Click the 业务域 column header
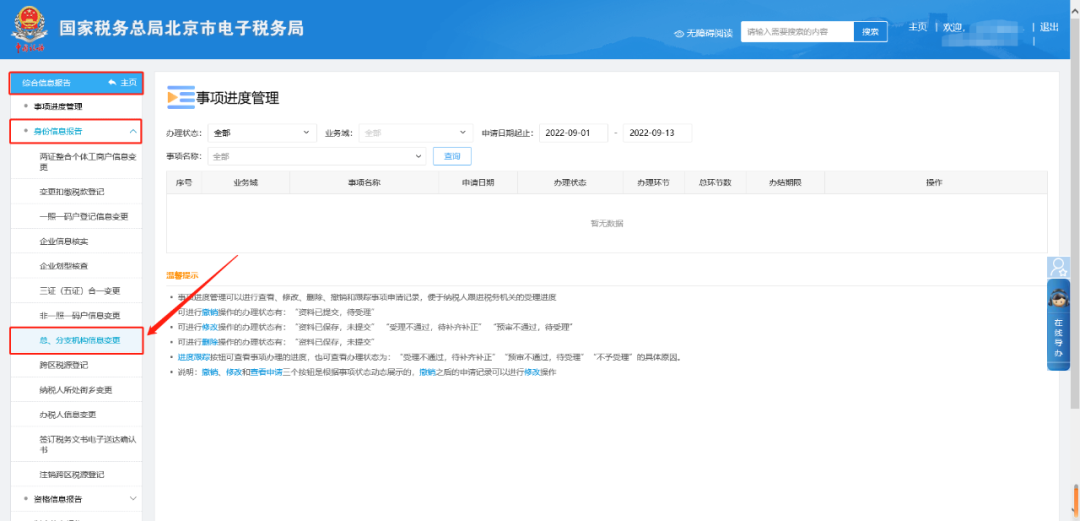 [x=245, y=183]
